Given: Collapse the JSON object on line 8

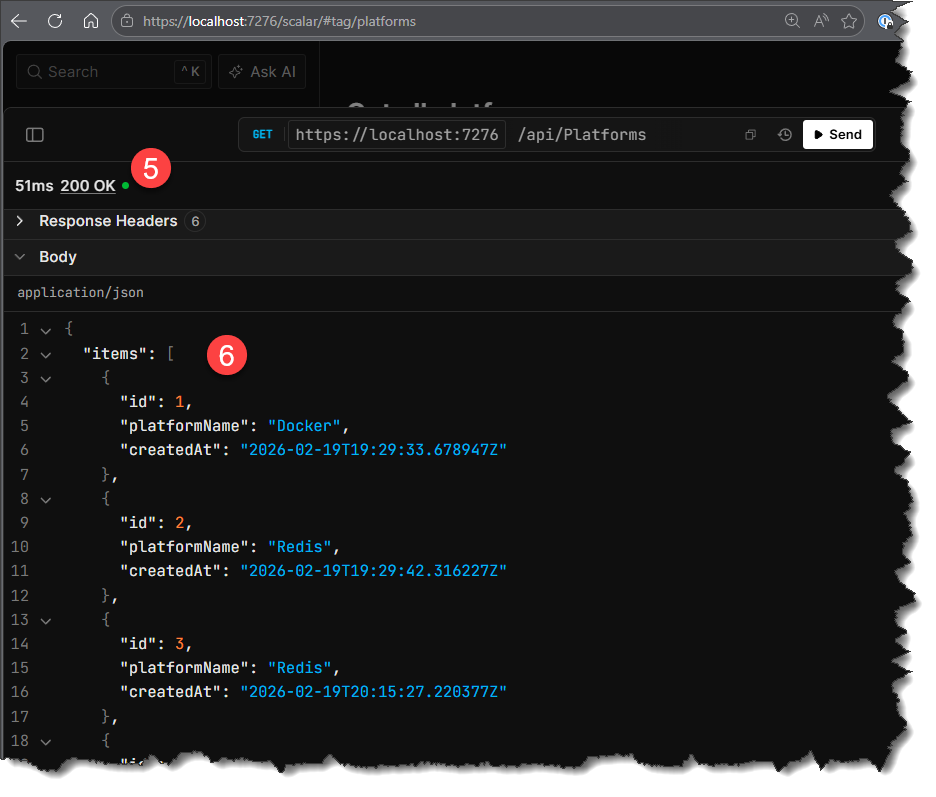Looking at the screenshot, I should 45,498.
